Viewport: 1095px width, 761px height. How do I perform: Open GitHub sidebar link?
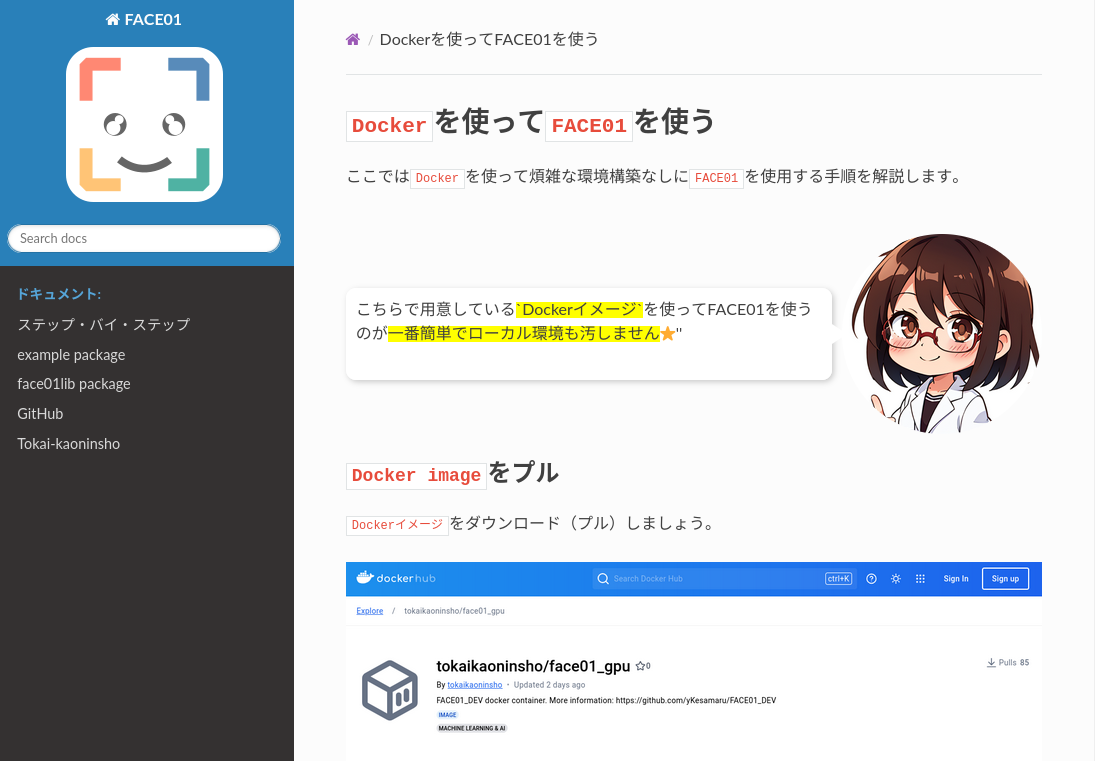(40, 414)
